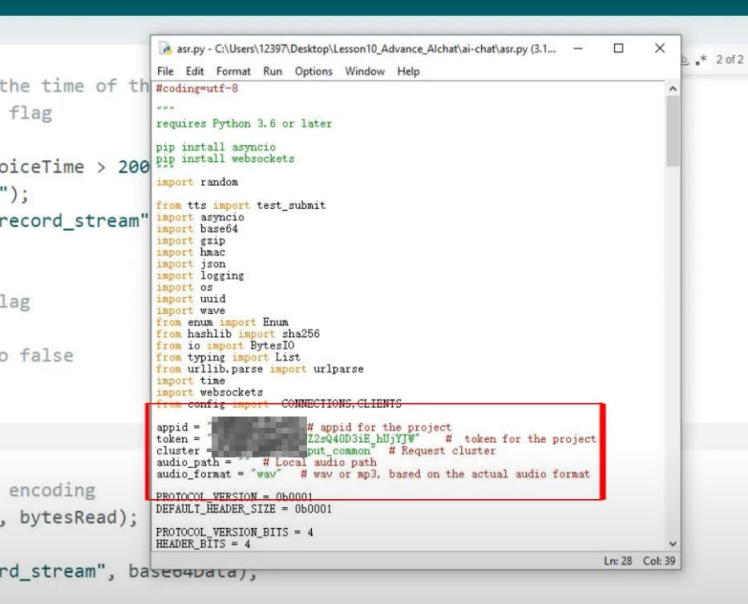Open the Options menu
The width and height of the screenshot is (748, 604).
pyautogui.click(x=313, y=71)
